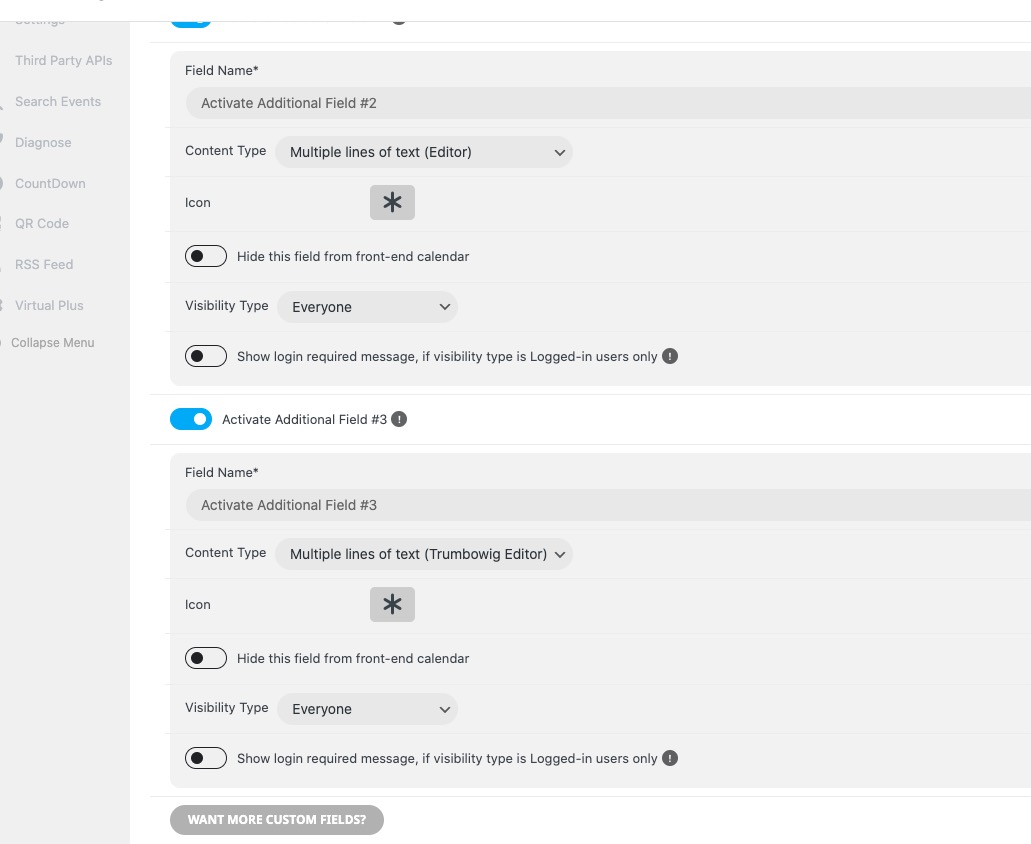Enable Hide this field toggle for Field #3
This screenshot has width=1031, height=844.
coord(206,658)
